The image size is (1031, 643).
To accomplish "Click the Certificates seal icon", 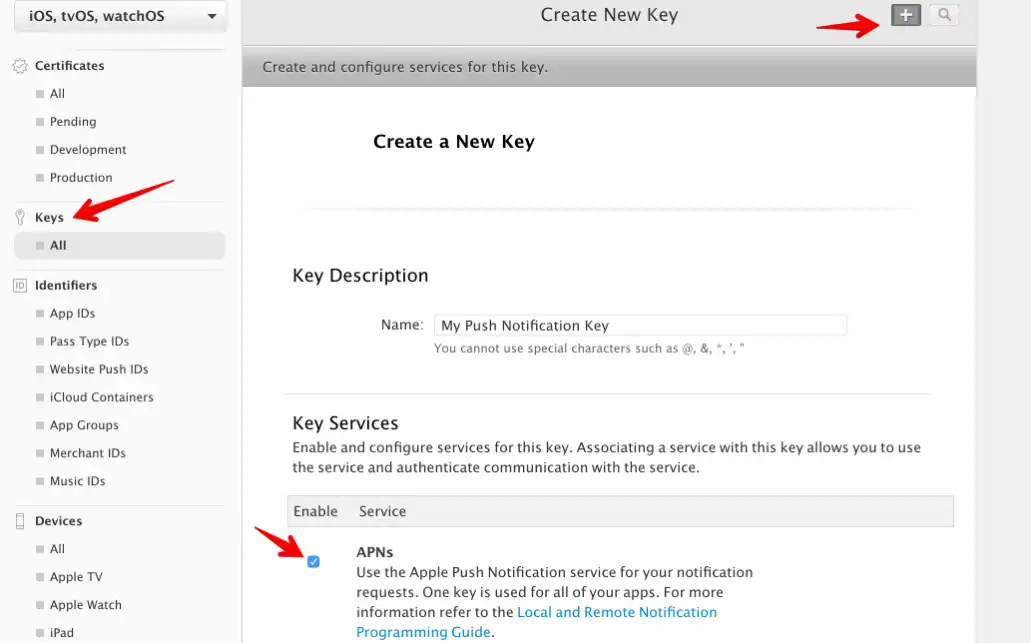I will [19, 66].
